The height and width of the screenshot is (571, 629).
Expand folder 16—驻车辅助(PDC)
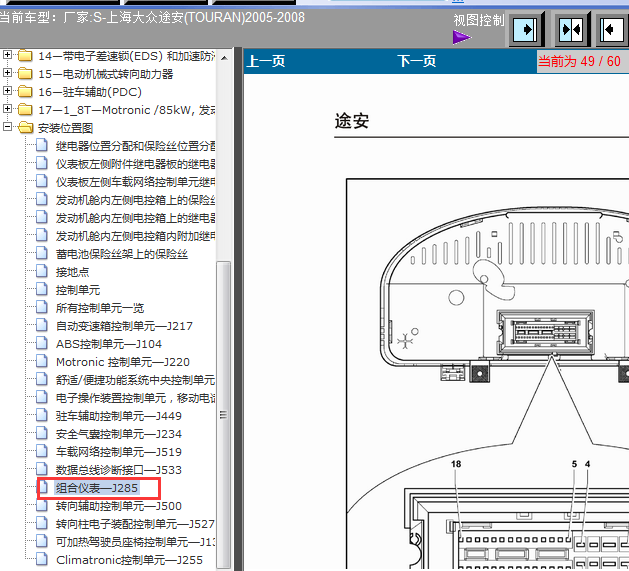(7, 91)
